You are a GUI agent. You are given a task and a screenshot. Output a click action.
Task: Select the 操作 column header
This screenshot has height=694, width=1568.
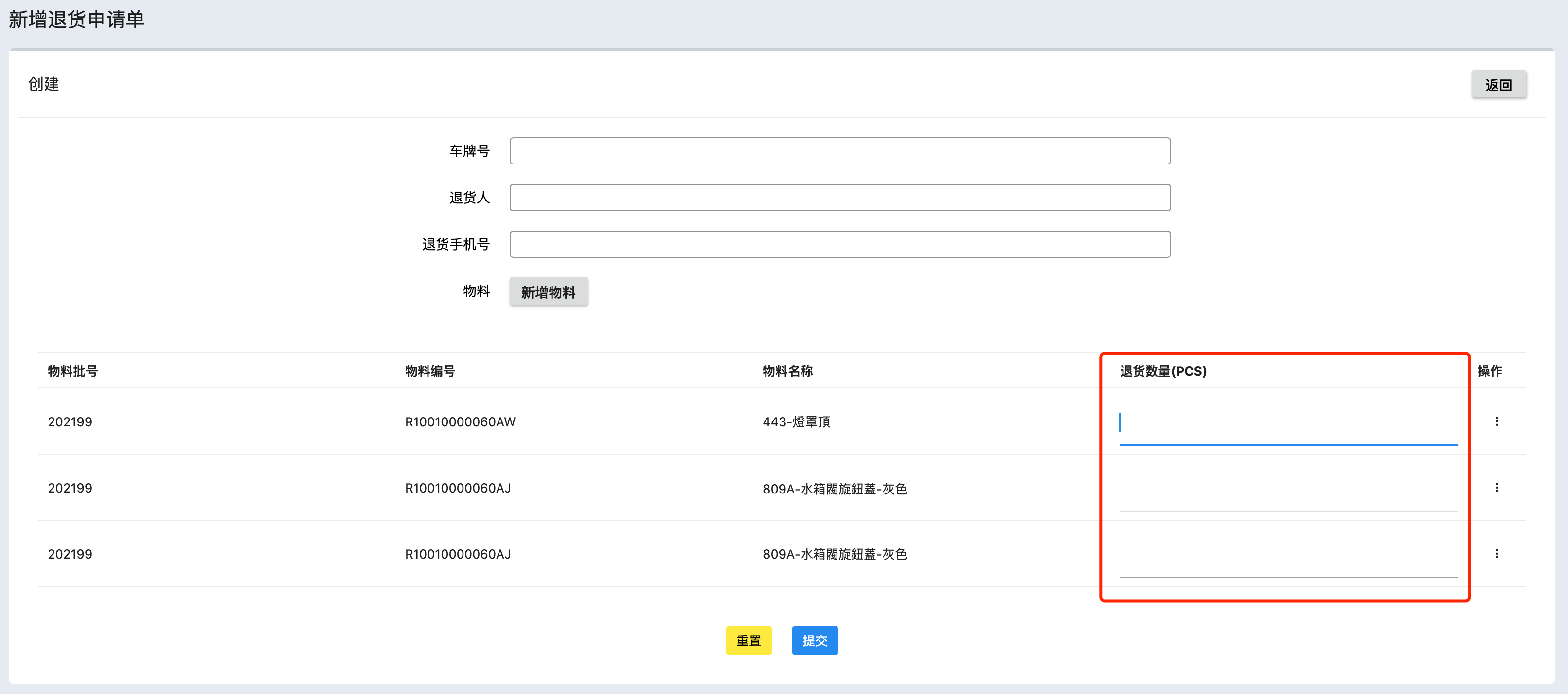click(x=1490, y=371)
